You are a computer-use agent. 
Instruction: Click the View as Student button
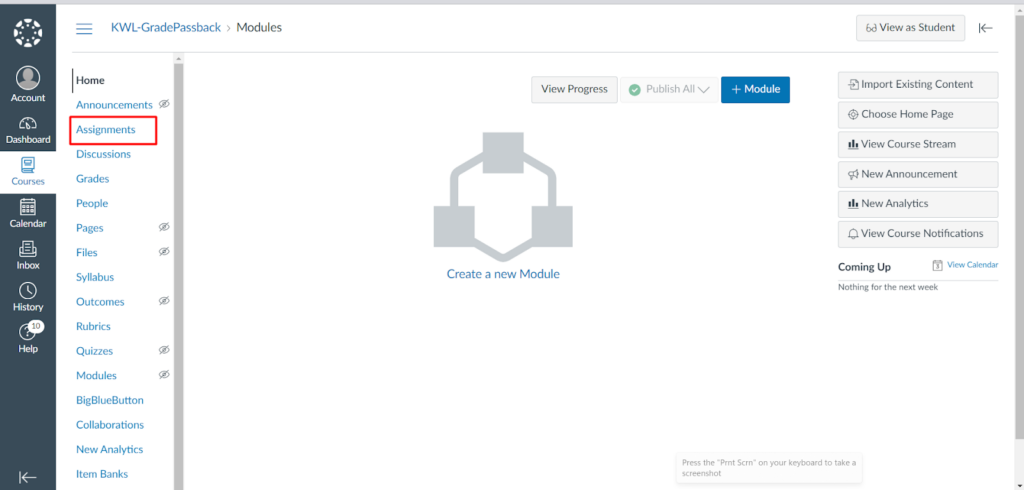click(x=910, y=28)
